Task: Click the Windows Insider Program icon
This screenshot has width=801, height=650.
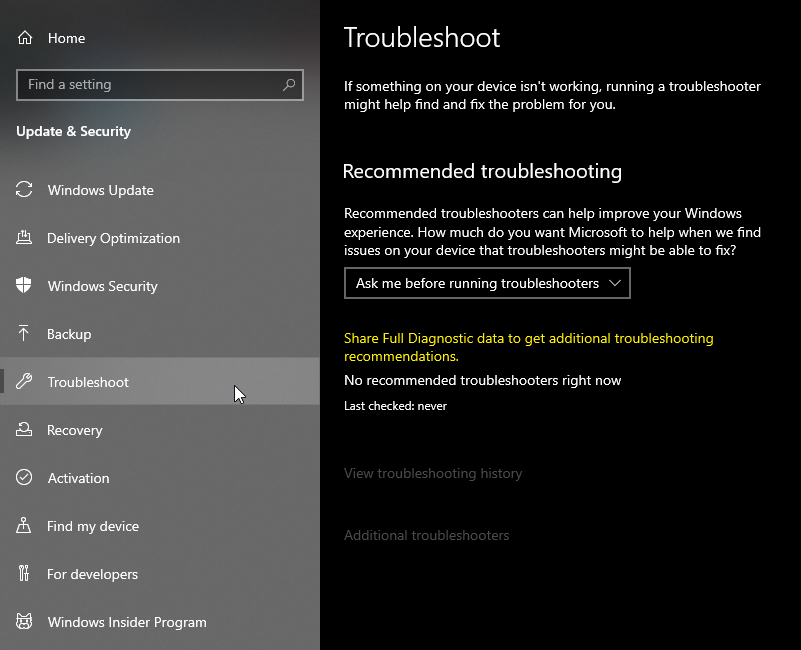Action: tap(25, 622)
